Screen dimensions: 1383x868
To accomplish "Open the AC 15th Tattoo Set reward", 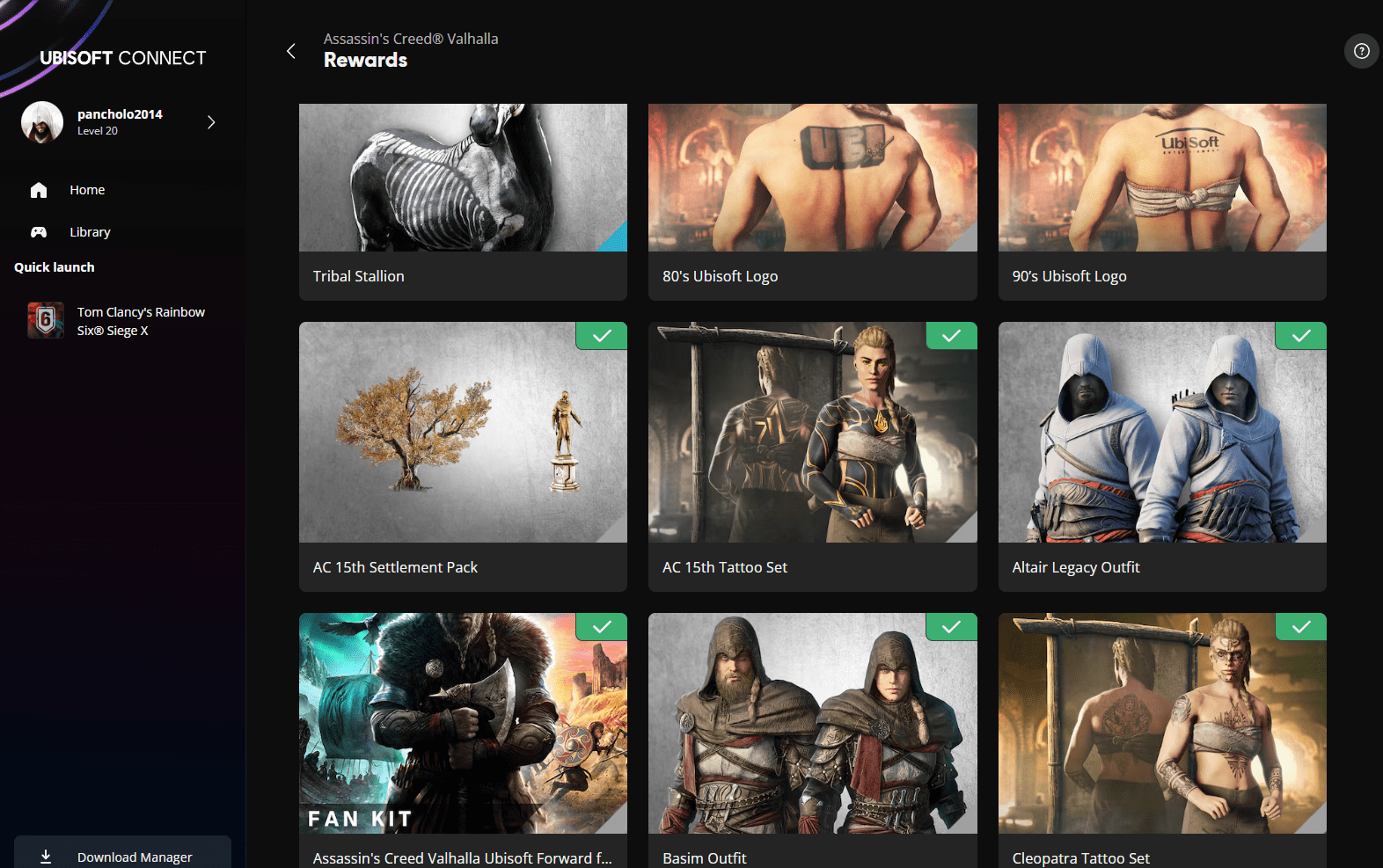I will pos(812,456).
